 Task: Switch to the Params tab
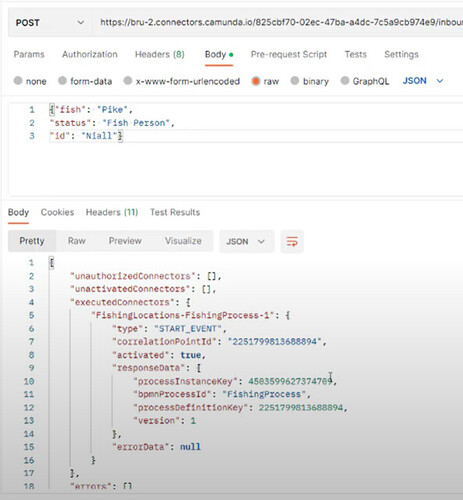29,54
